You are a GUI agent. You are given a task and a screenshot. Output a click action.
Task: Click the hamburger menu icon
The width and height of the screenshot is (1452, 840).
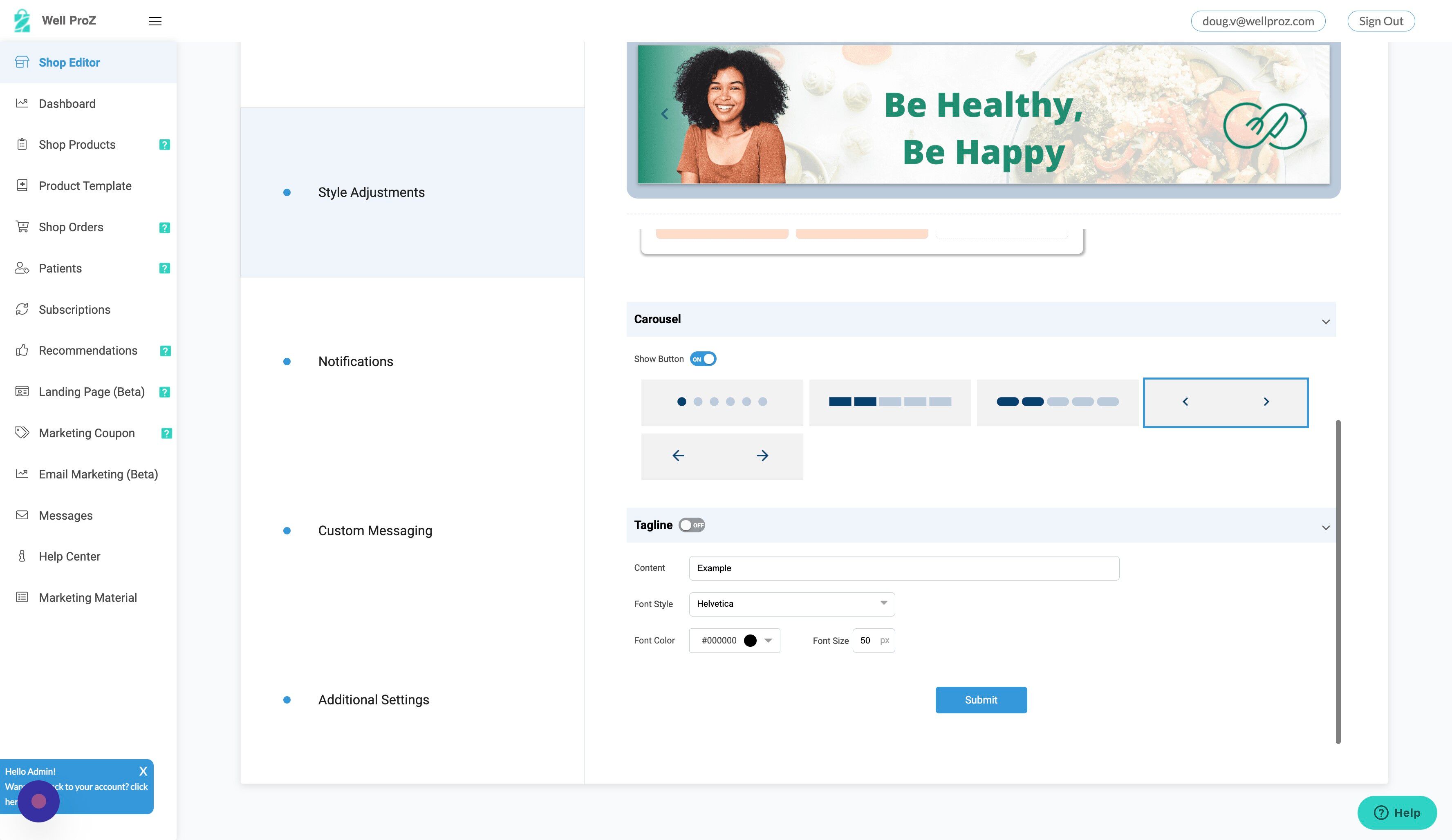tap(155, 21)
